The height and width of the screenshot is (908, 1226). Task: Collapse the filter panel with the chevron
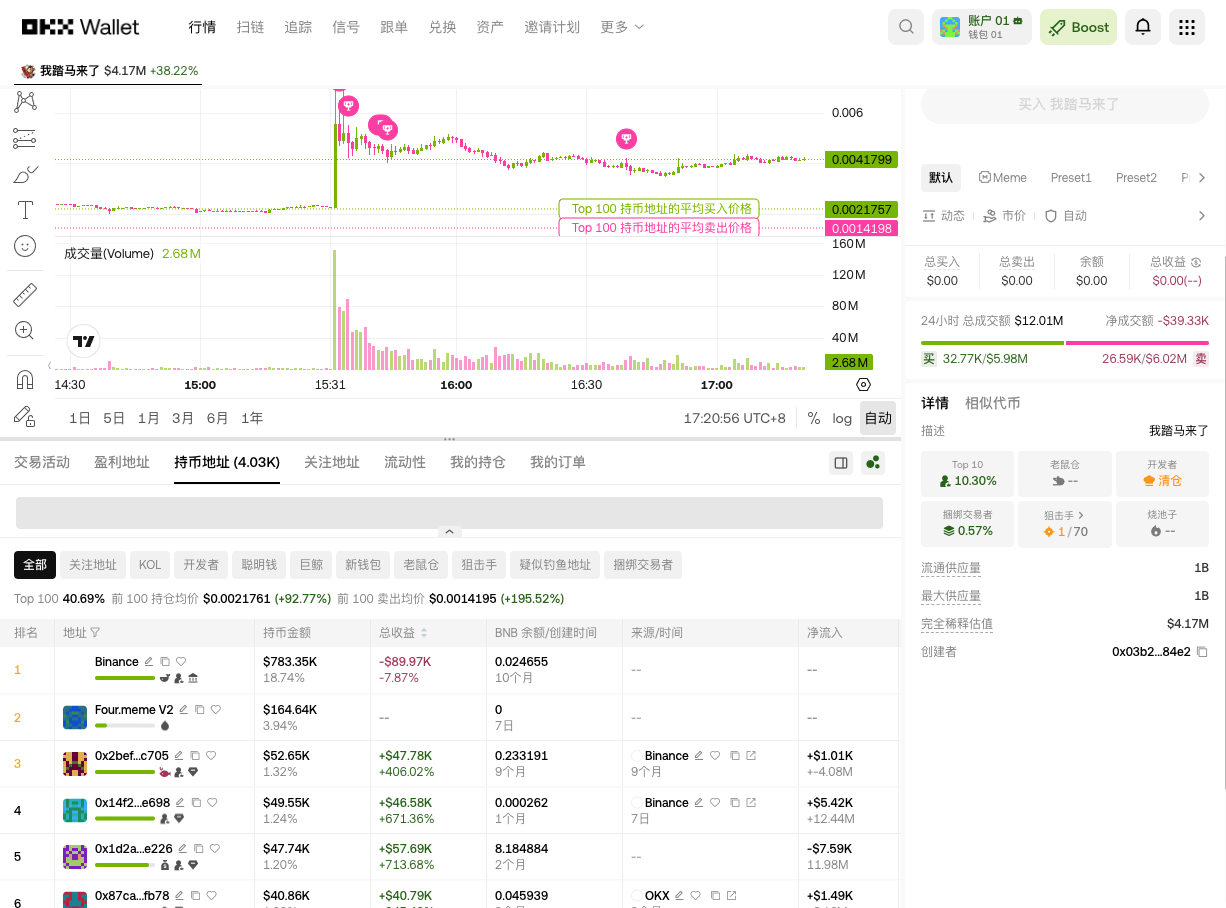pos(449,531)
